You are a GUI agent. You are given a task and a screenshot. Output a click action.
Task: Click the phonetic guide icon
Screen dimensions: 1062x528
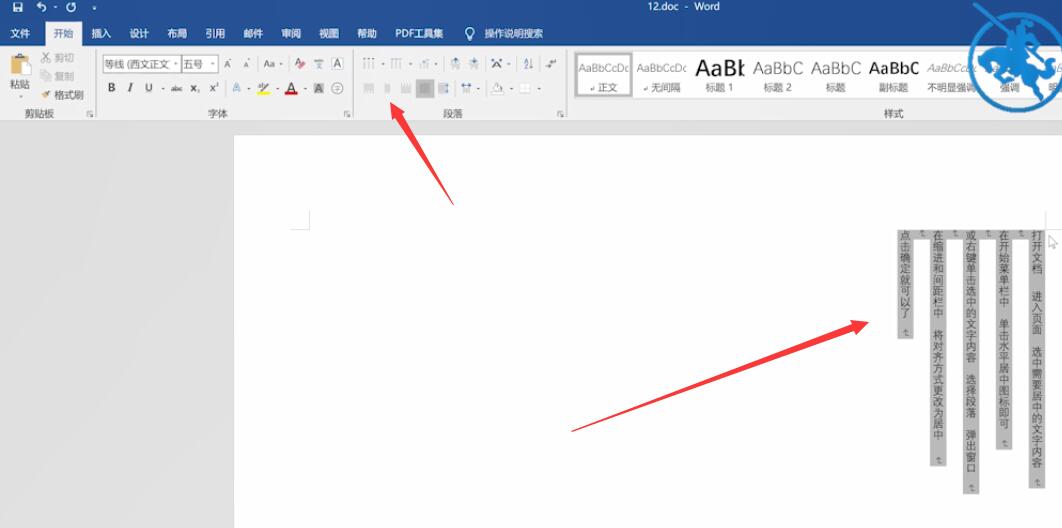pos(318,64)
